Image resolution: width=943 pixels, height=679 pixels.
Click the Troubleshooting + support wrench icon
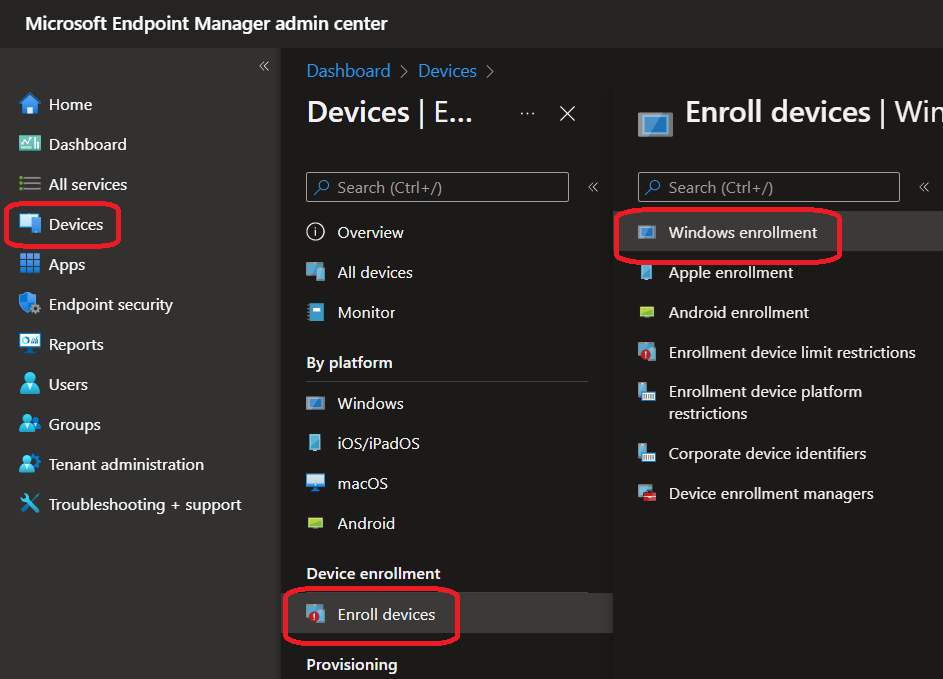pos(30,504)
